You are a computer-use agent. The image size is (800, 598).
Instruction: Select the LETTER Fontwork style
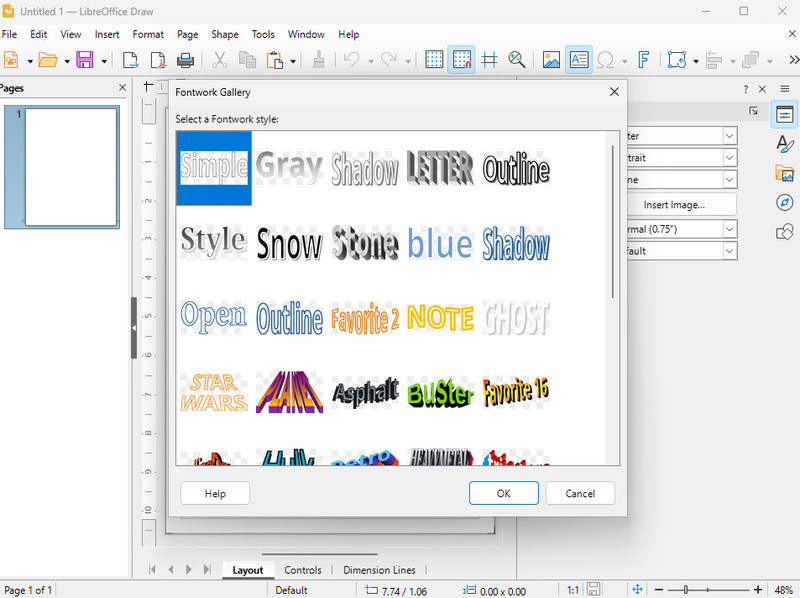[440, 168]
